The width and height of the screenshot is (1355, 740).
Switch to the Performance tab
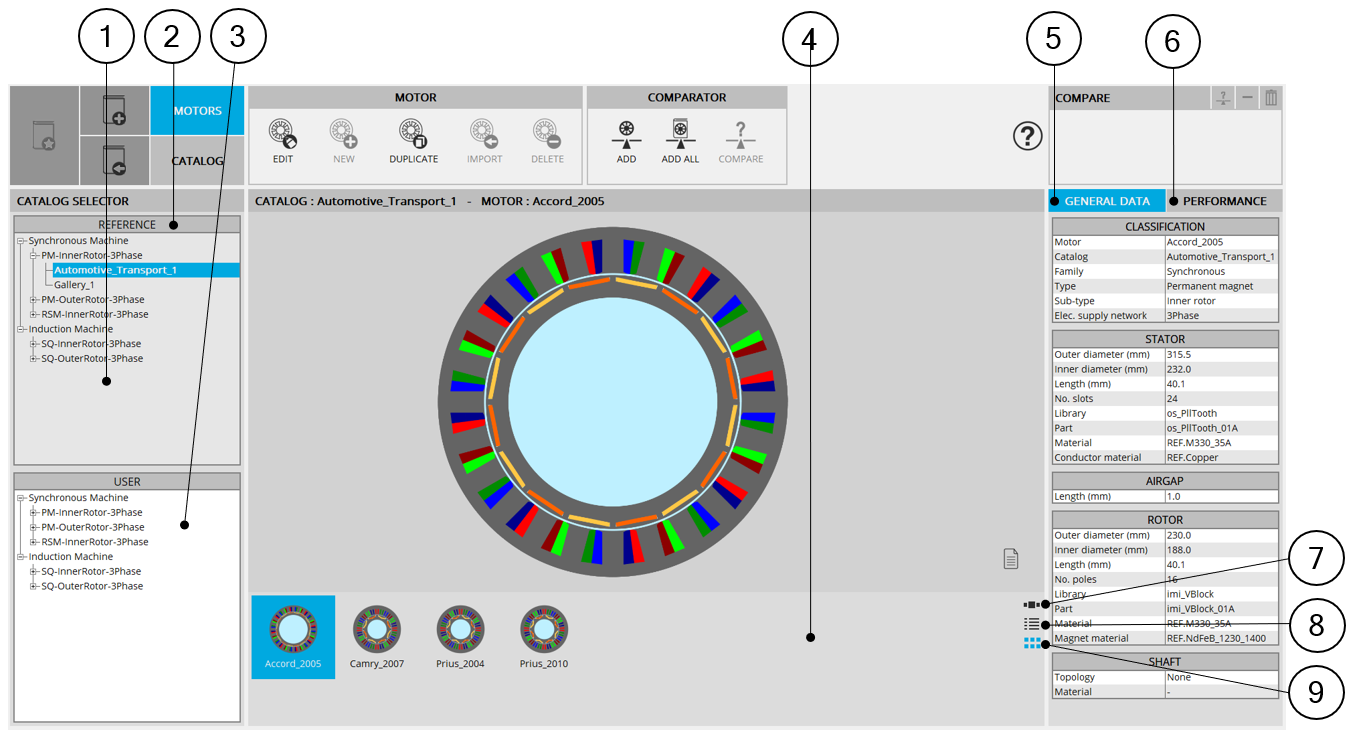tap(1224, 201)
